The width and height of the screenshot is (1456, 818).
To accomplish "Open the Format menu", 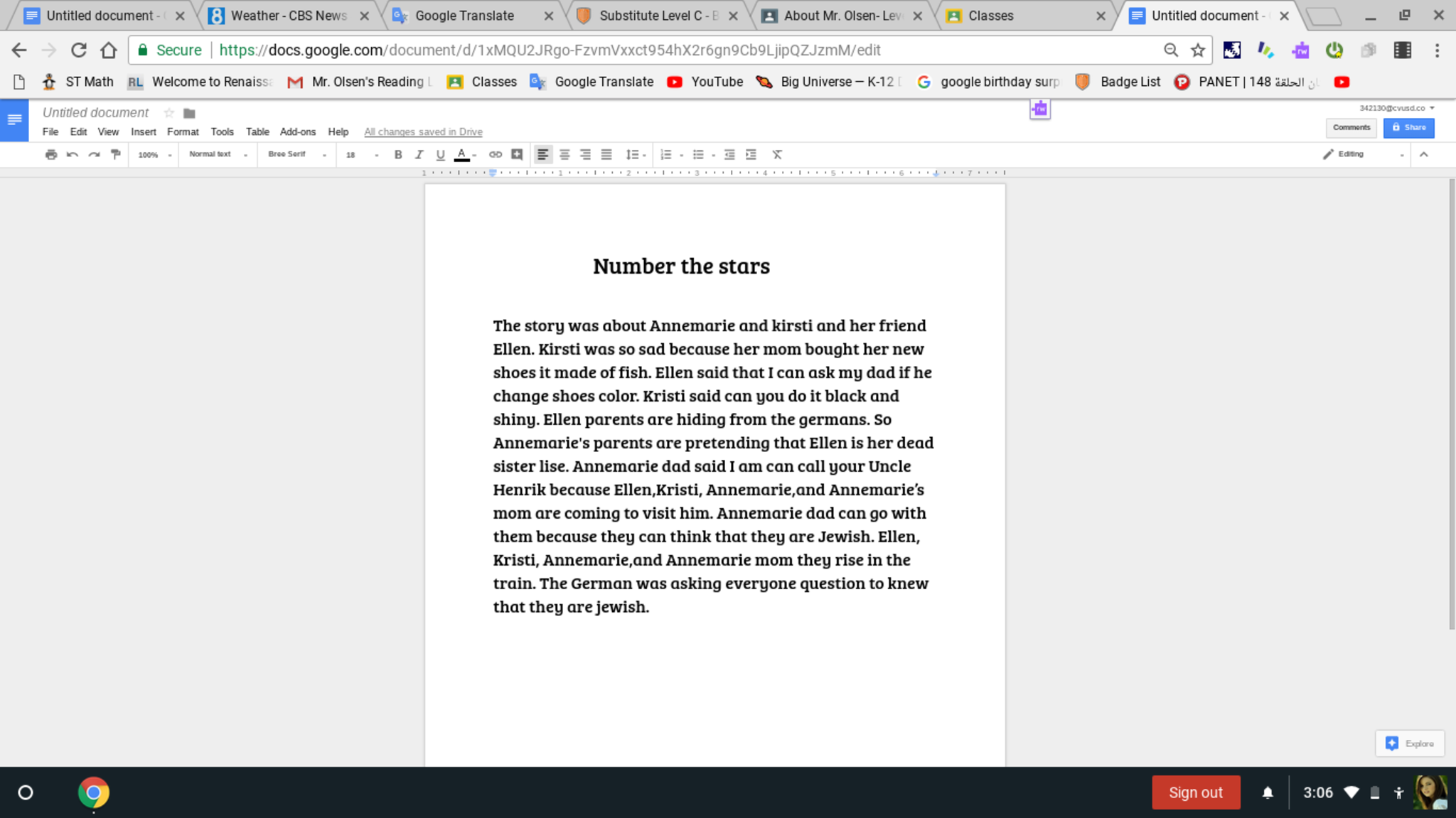I will [183, 131].
